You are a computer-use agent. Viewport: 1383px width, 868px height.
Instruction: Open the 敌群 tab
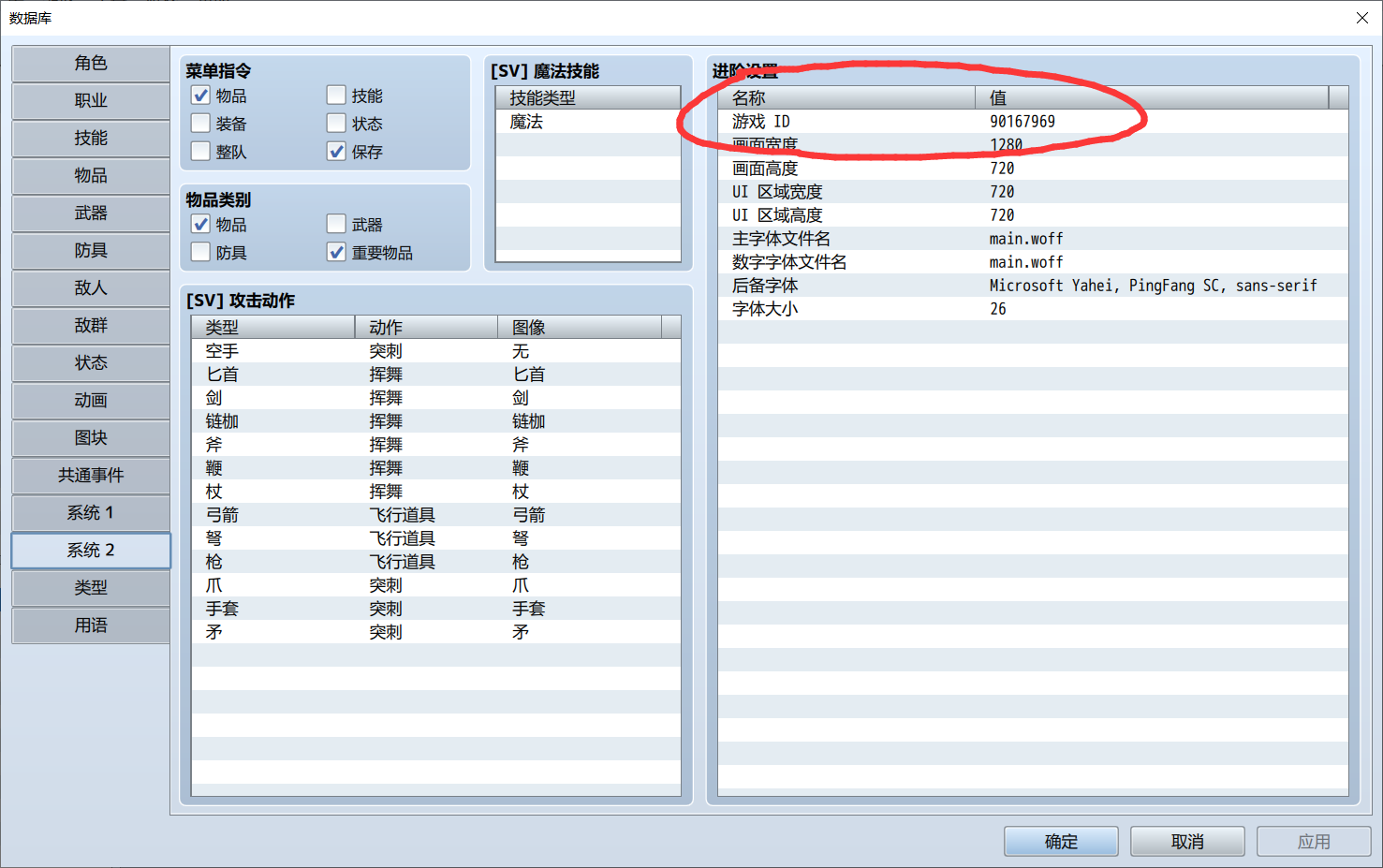click(91, 326)
